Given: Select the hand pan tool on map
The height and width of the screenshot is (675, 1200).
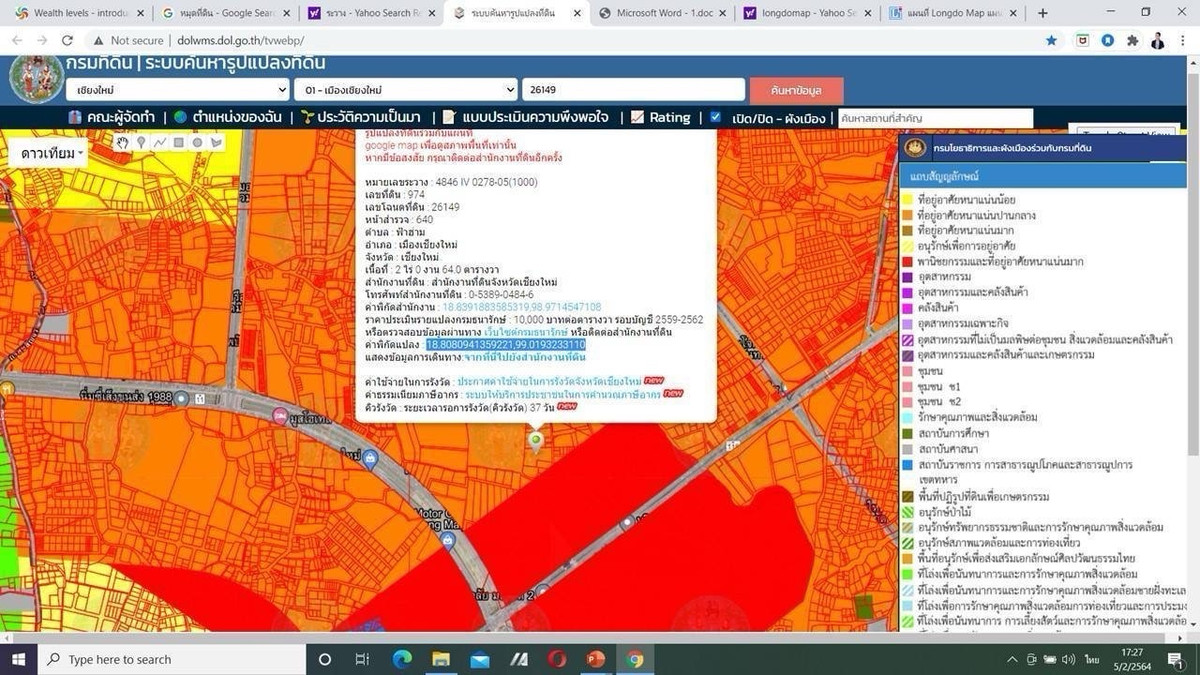Looking at the screenshot, I should click(x=123, y=143).
